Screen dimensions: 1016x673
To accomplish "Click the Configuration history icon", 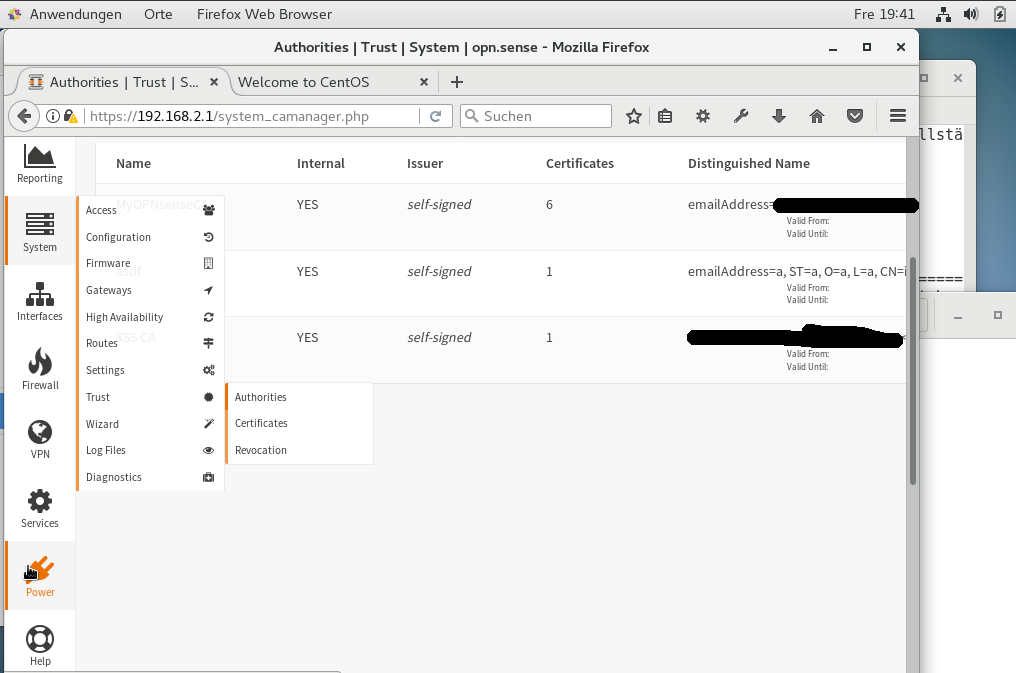I will coord(209,237).
